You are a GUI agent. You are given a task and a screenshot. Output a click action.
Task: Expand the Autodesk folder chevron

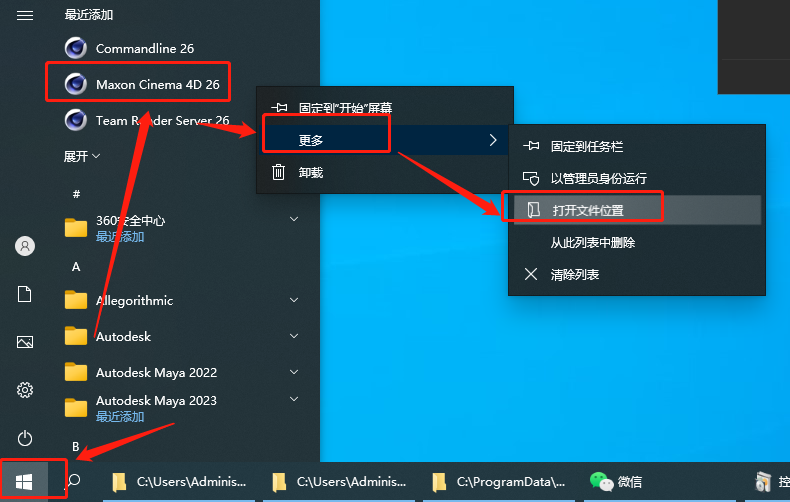(294, 336)
